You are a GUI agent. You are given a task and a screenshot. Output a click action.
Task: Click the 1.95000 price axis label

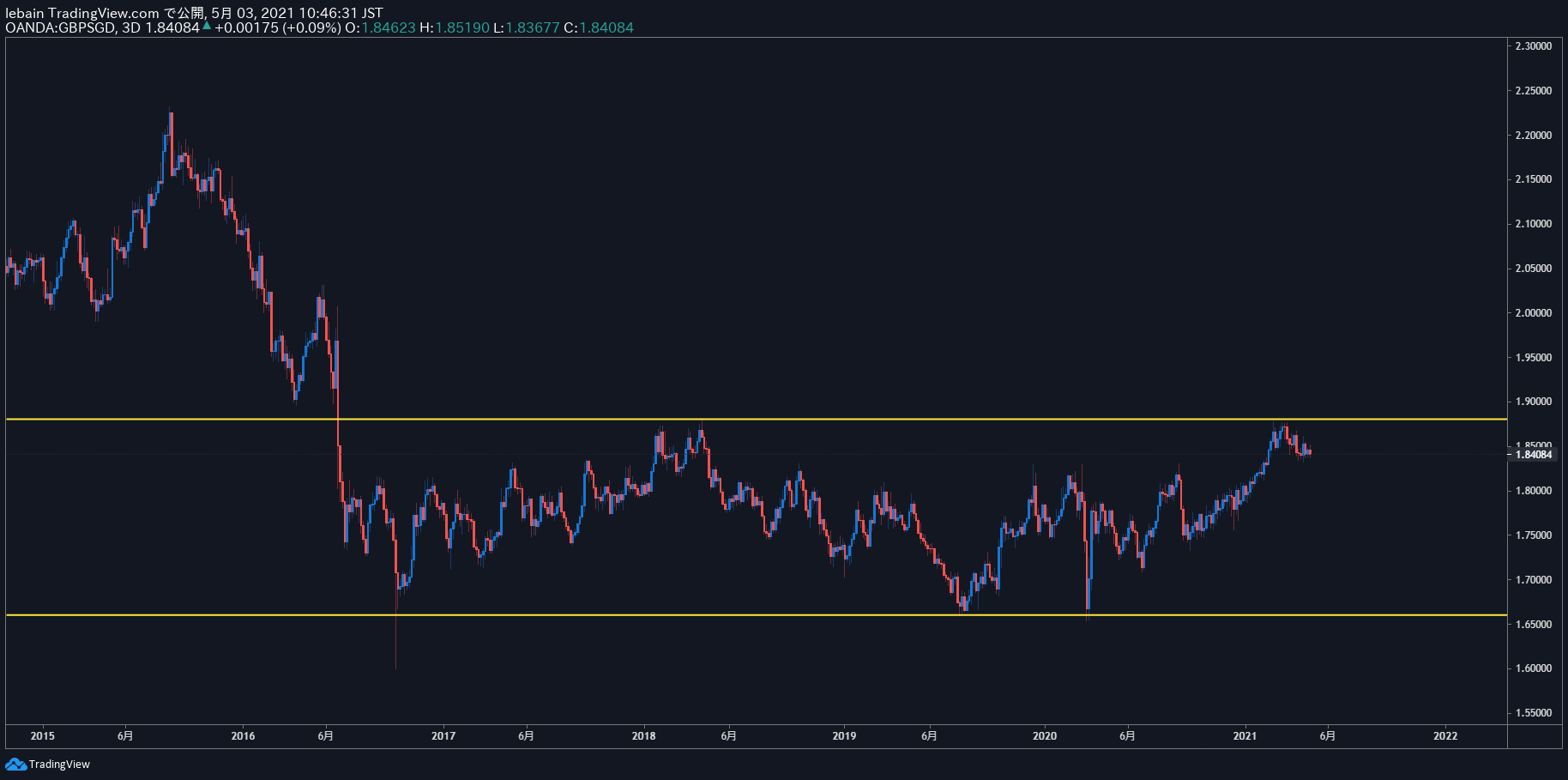pyautogui.click(x=1533, y=358)
